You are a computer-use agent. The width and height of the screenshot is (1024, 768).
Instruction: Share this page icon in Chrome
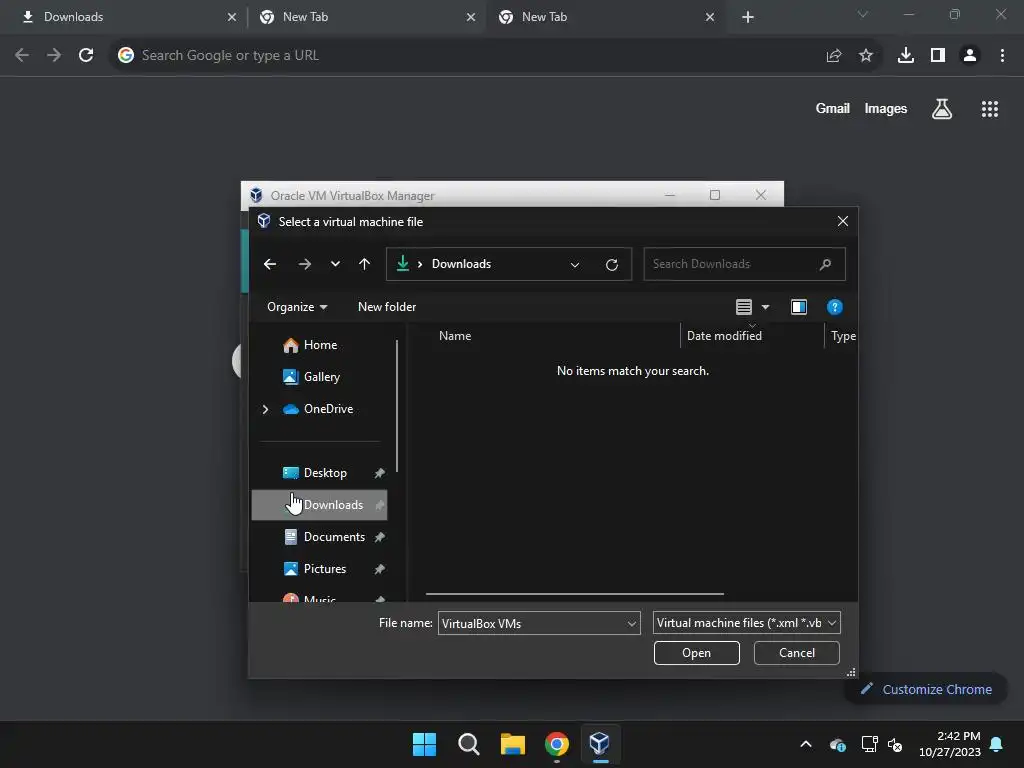(x=834, y=56)
